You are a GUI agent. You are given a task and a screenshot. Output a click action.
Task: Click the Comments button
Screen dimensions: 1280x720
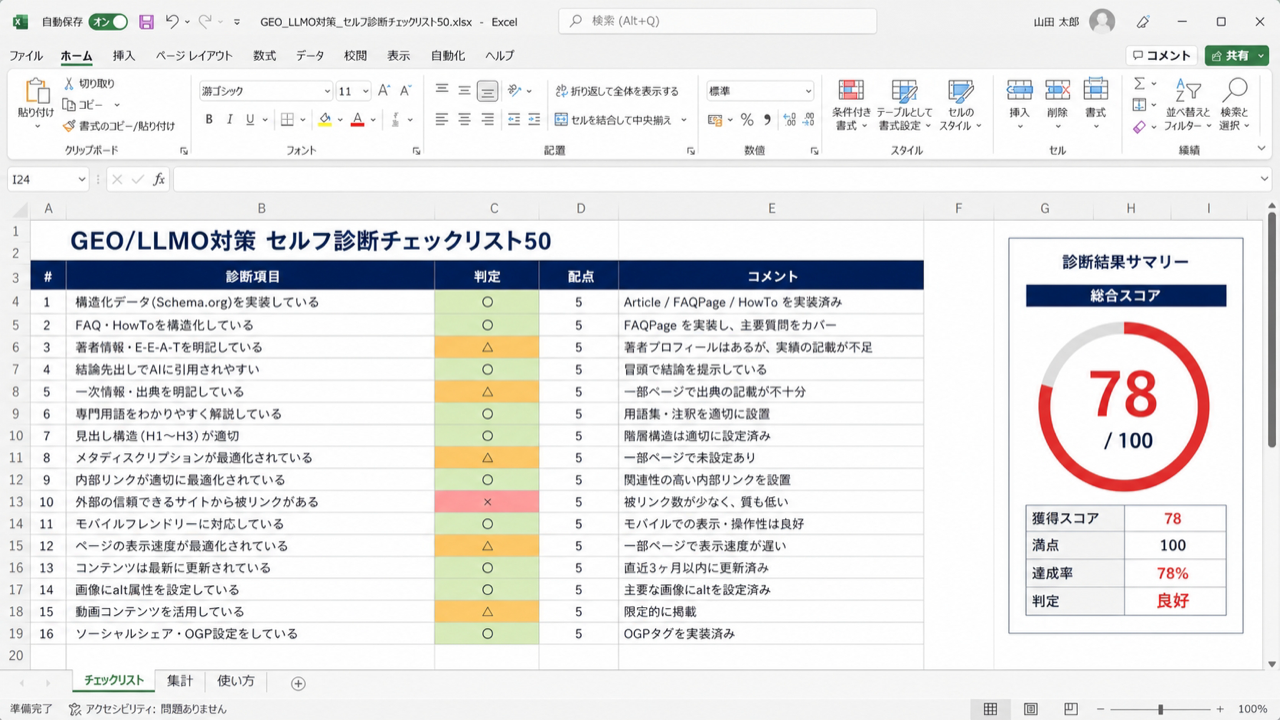pyautogui.click(x=1161, y=56)
